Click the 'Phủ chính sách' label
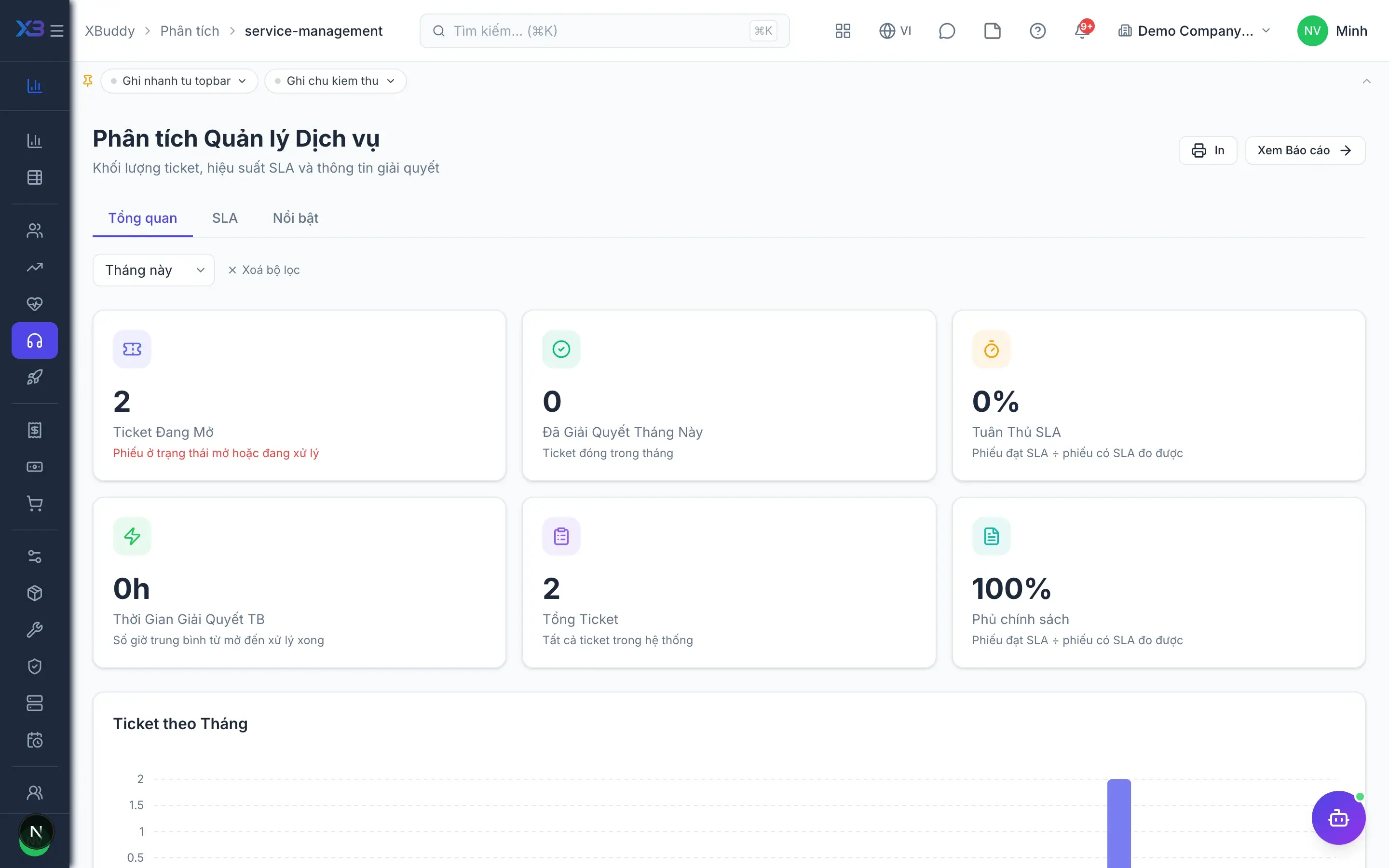 click(1020, 619)
